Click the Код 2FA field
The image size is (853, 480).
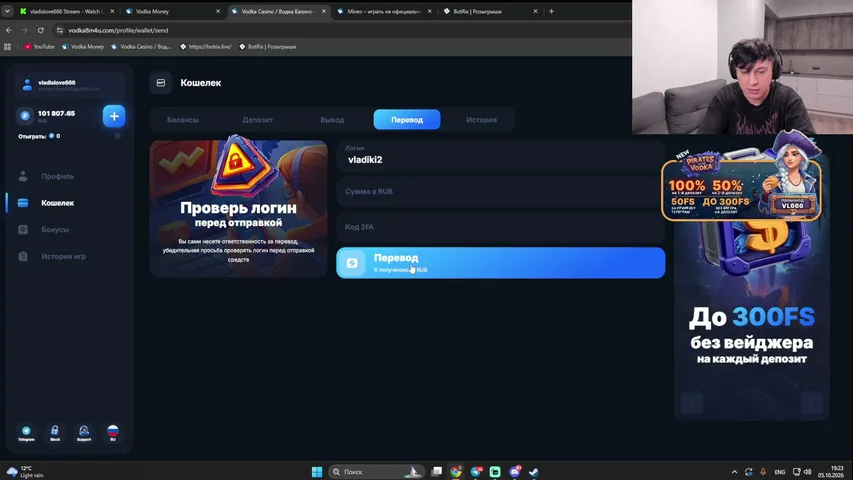pos(500,227)
